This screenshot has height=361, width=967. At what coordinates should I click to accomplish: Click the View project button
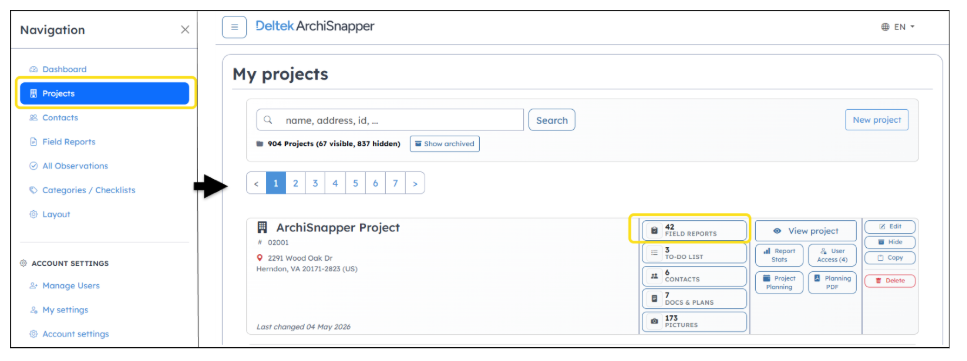(x=805, y=231)
